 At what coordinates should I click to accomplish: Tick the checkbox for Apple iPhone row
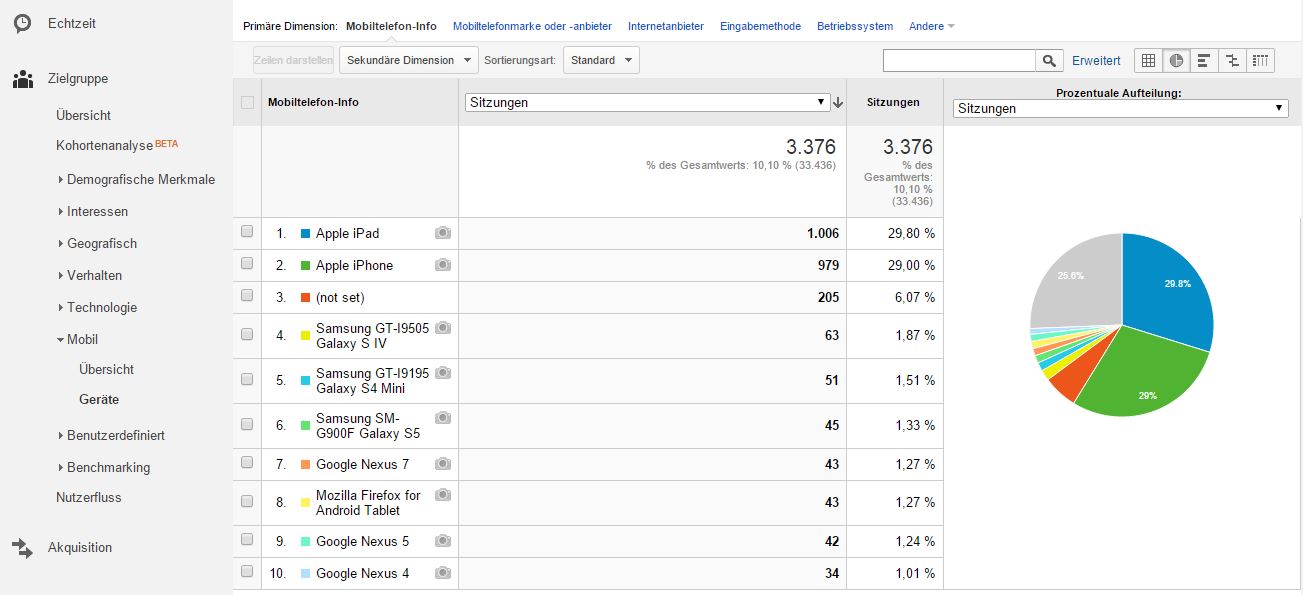coord(247,264)
